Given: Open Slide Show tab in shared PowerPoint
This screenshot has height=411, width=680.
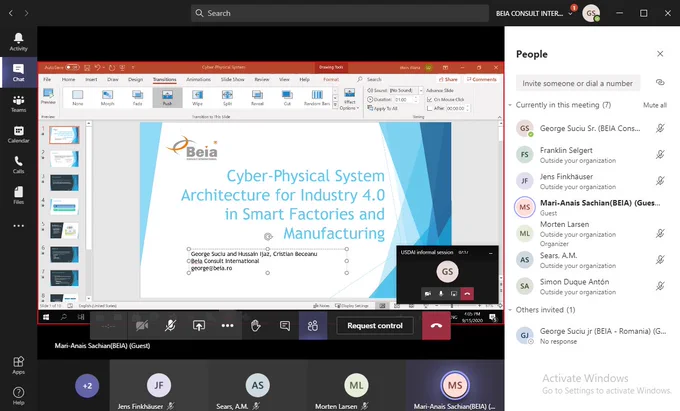Looking at the screenshot, I should [232, 79].
